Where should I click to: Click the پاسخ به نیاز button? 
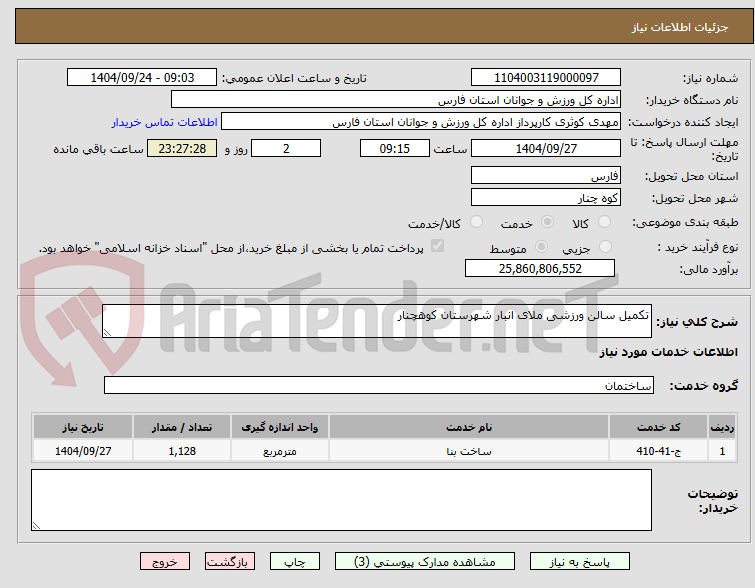(580, 562)
